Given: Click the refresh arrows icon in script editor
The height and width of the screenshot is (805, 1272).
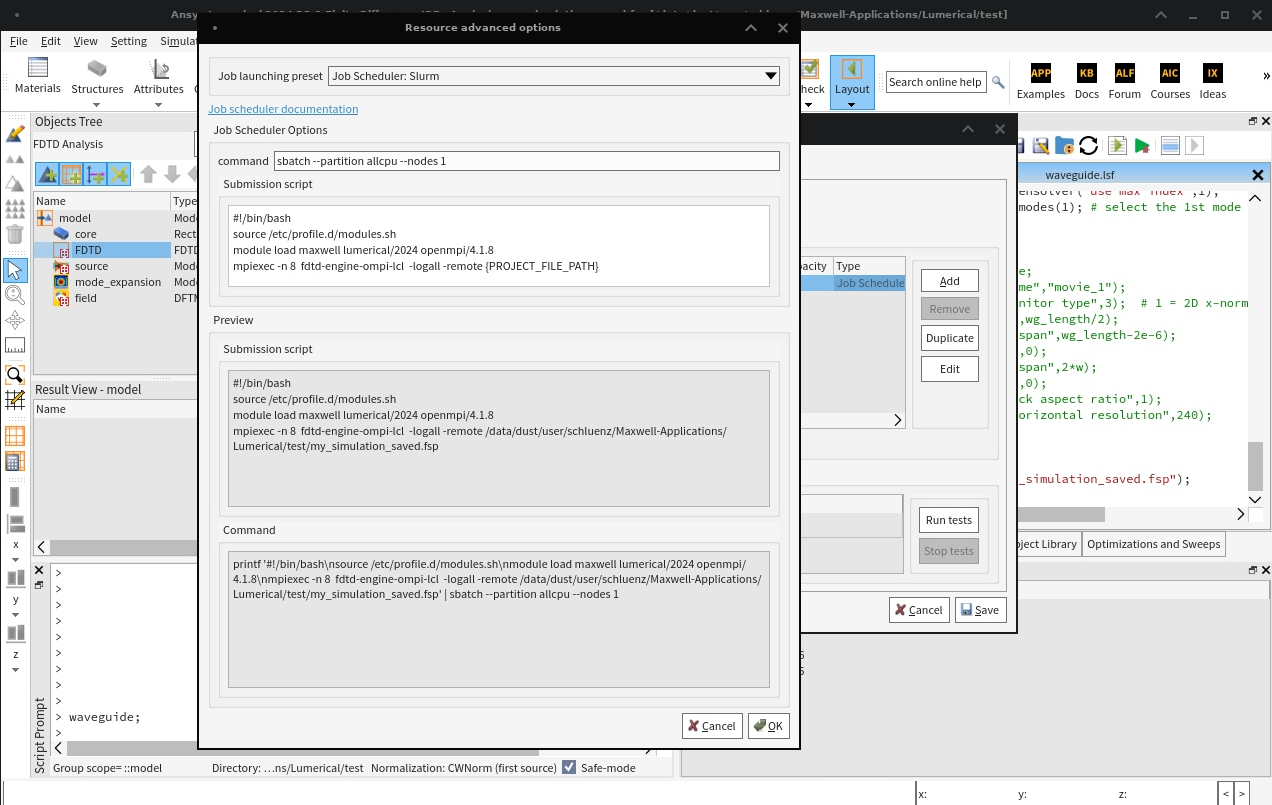Looking at the screenshot, I should [1089, 146].
